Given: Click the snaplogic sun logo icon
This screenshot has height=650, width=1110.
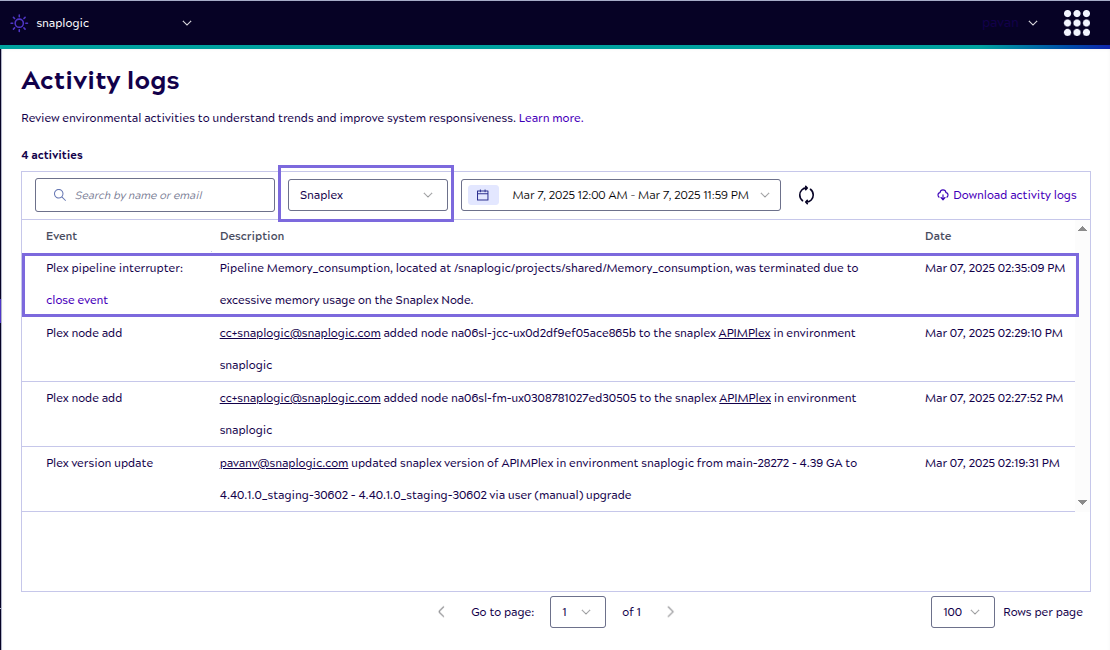Looking at the screenshot, I should point(18,22).
